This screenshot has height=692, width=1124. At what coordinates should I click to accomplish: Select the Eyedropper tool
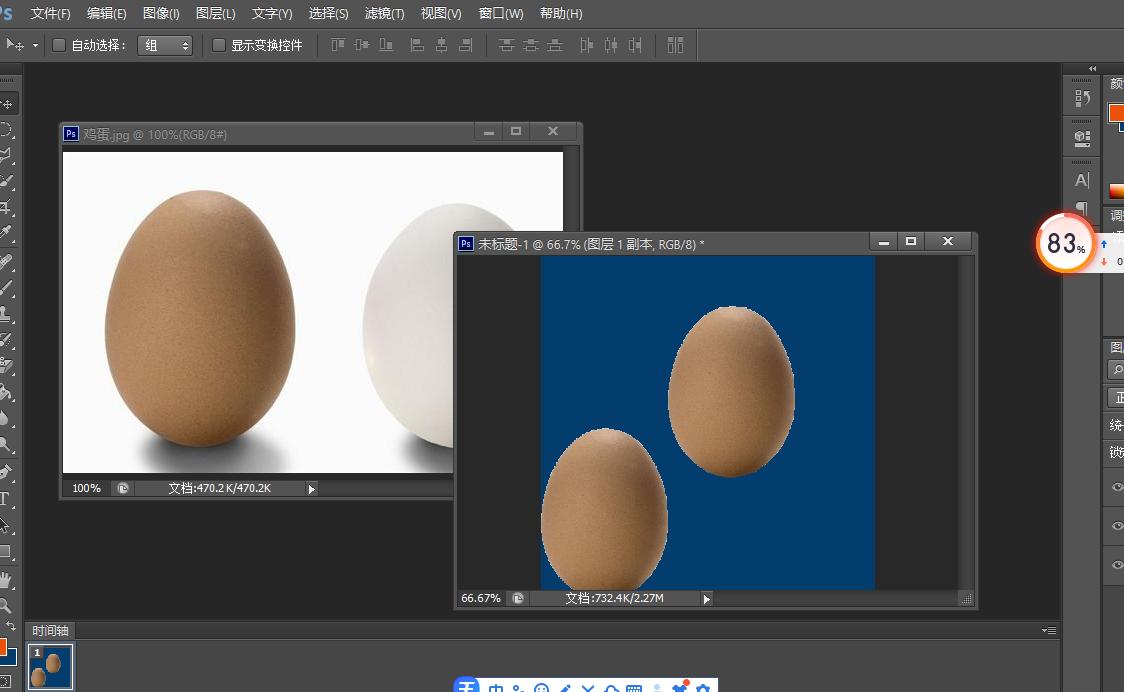(6, 234)
